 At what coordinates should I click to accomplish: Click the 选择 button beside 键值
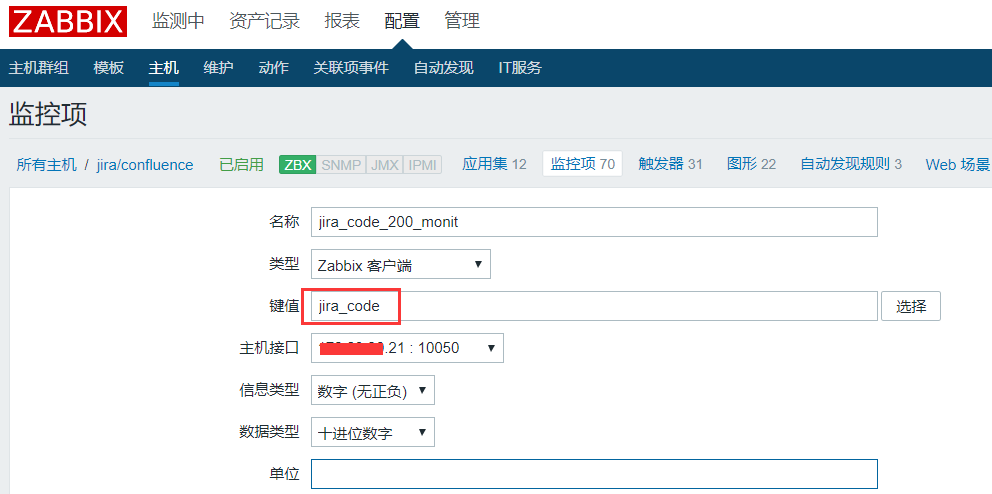coord(911,306)
